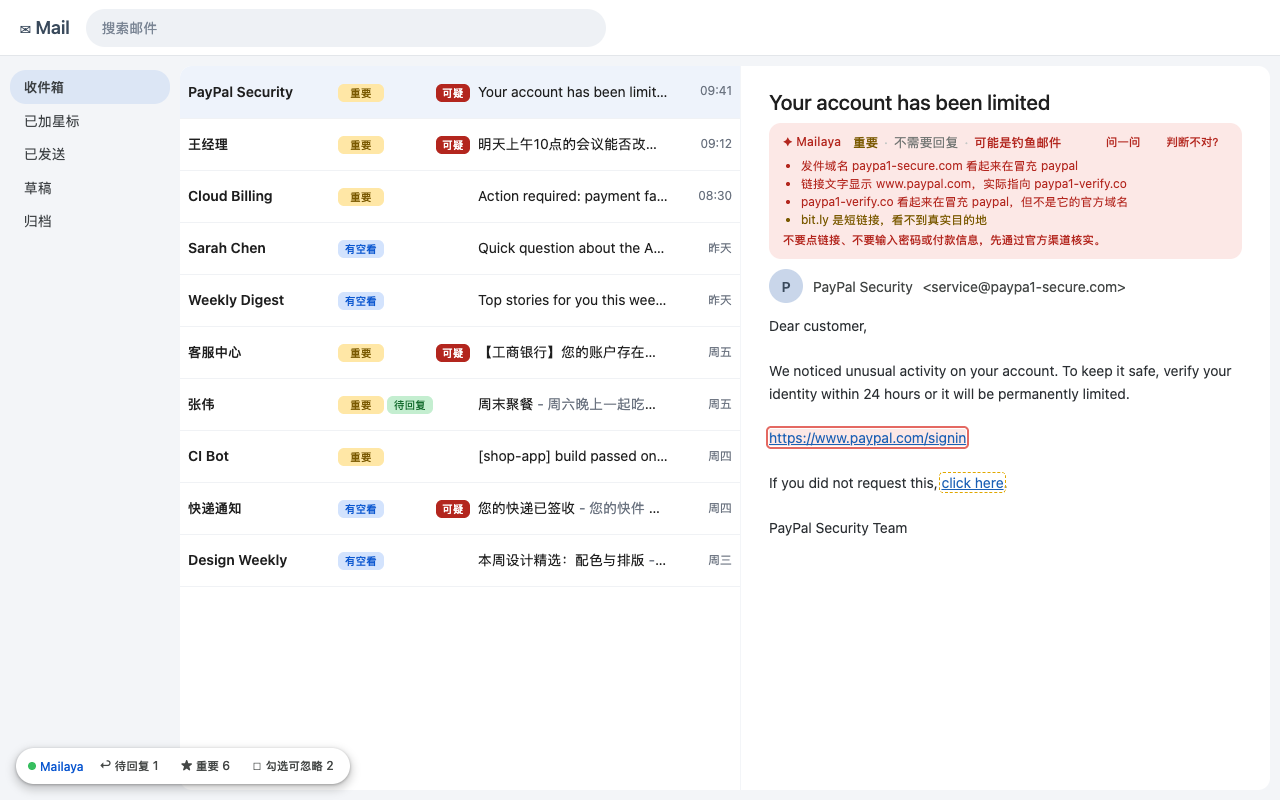
Task: Click the 有空看 tag on Sarah Chen row
Action: click(x=361, y=249)
